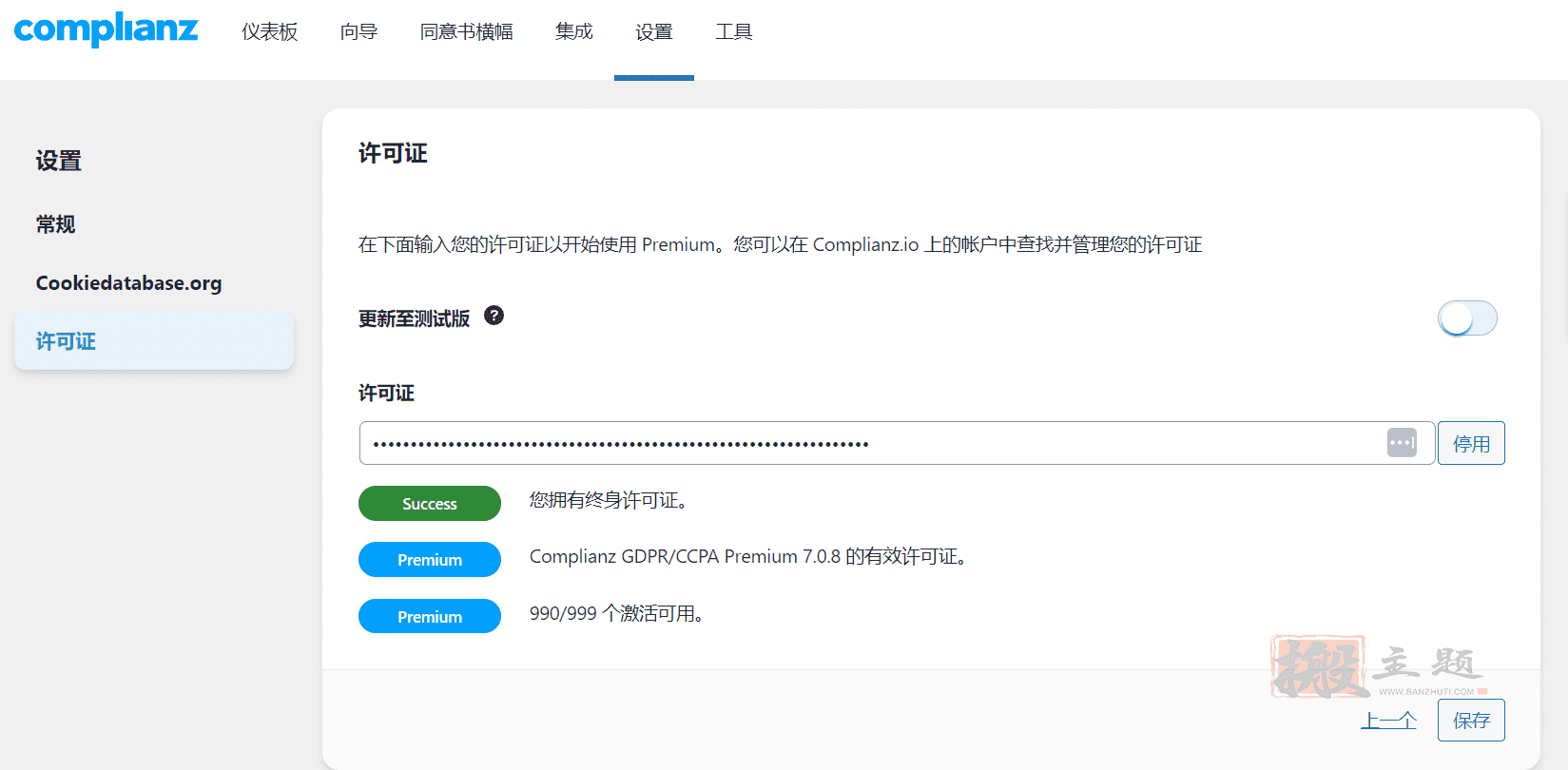Focus the license key input field
This screenshot has width=1568, height=770.
[897, 443]
